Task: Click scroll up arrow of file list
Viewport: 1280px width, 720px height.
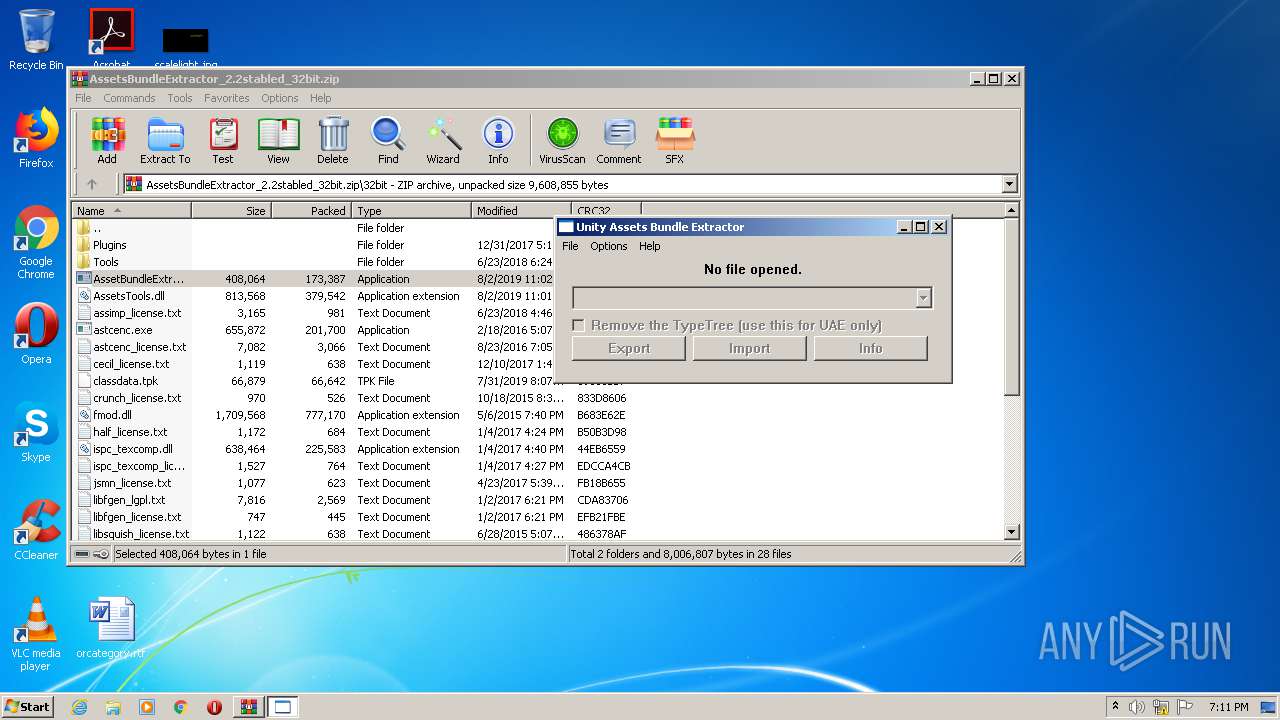Action: pos(1011,211)
